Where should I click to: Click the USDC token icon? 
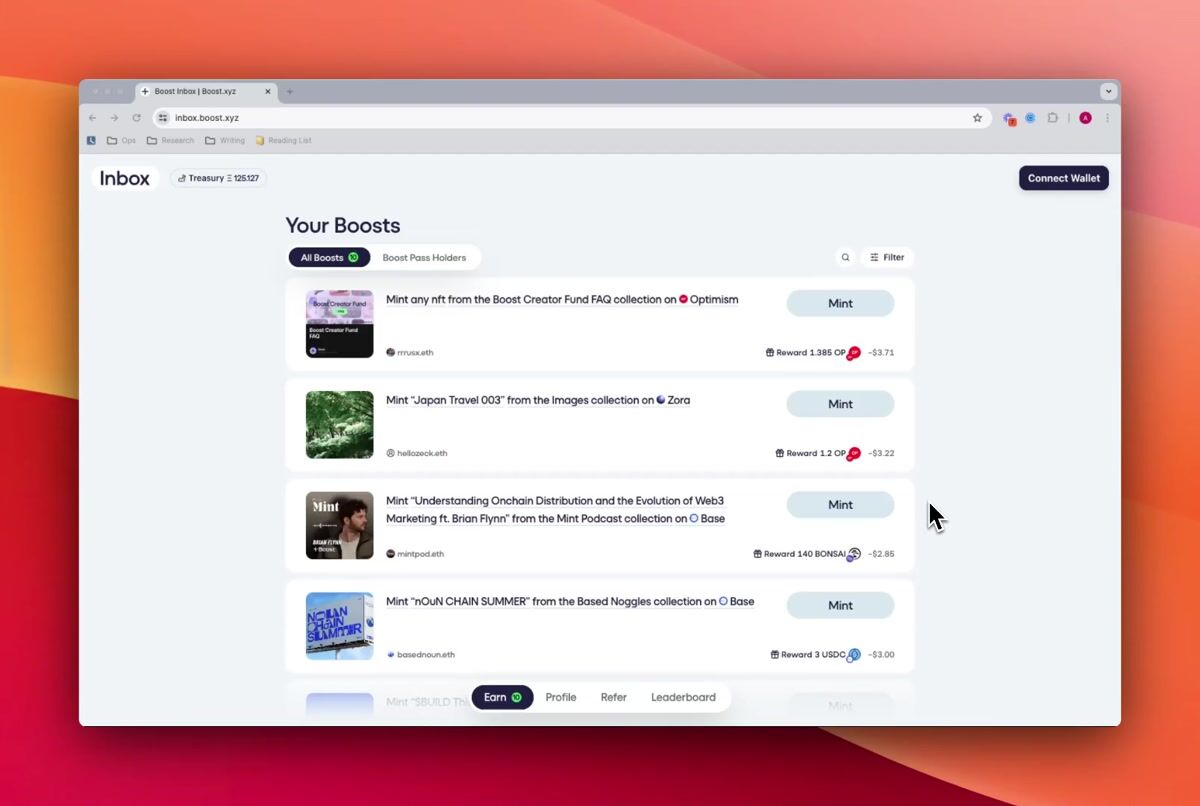854,655
